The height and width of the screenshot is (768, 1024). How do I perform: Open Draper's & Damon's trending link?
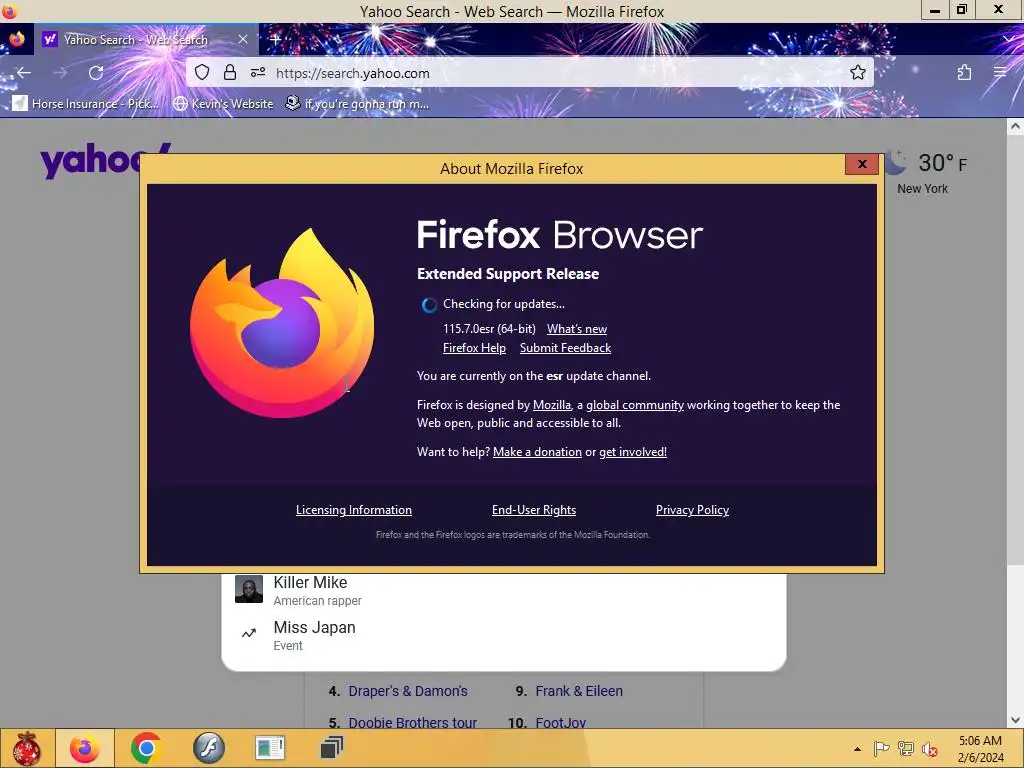point(408,691)
